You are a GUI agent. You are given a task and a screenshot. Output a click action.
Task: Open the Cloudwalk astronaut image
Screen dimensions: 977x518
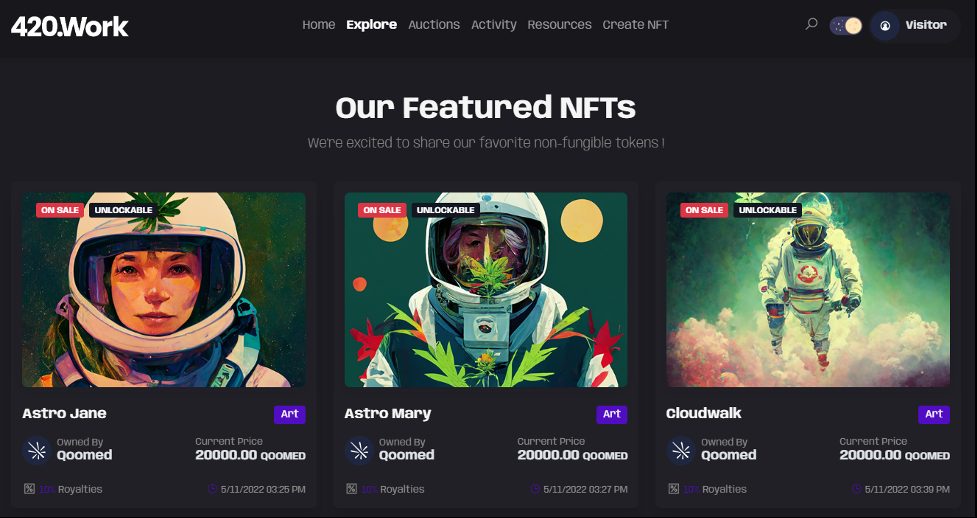point(808,289)
